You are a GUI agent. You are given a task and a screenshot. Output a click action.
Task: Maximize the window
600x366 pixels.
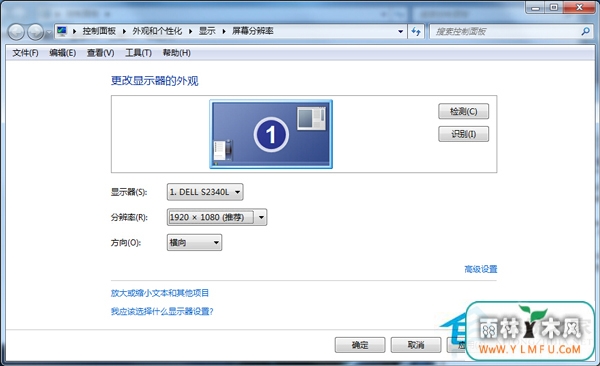coord(554,8)
